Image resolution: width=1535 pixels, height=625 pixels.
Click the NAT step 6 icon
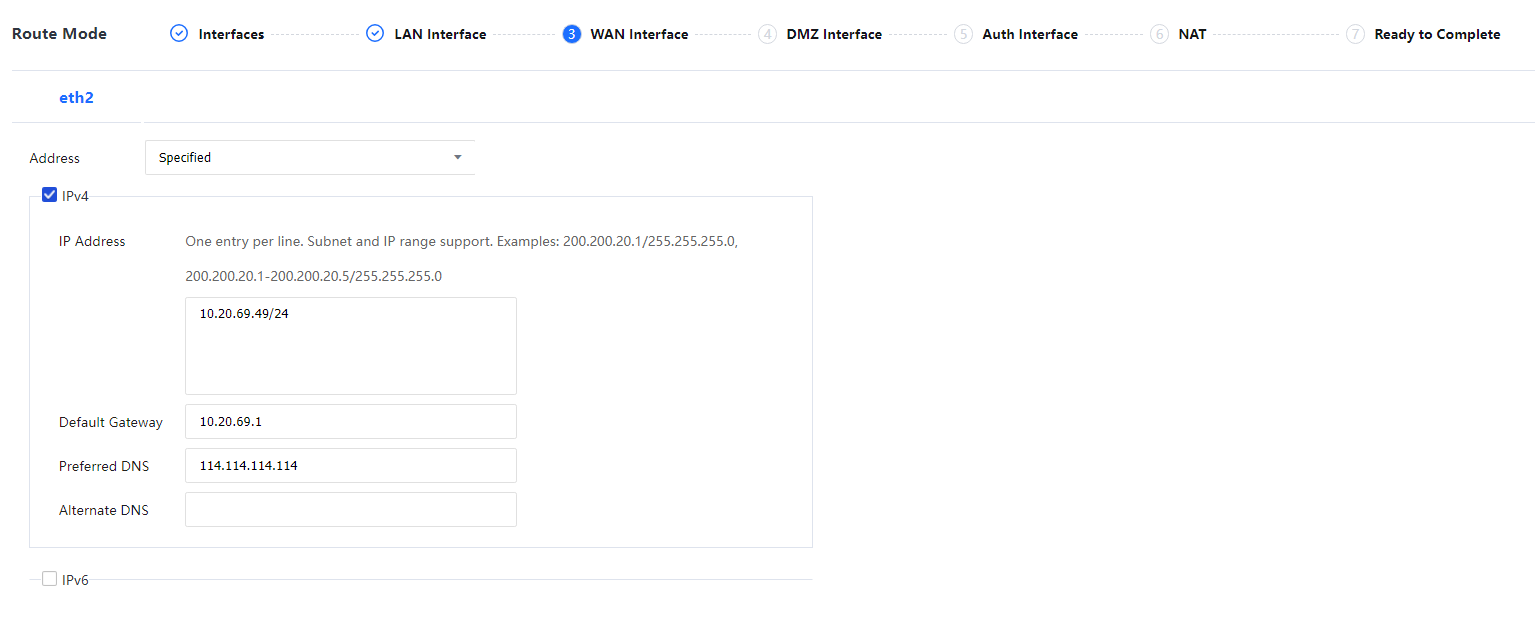tap(1159, 34)
